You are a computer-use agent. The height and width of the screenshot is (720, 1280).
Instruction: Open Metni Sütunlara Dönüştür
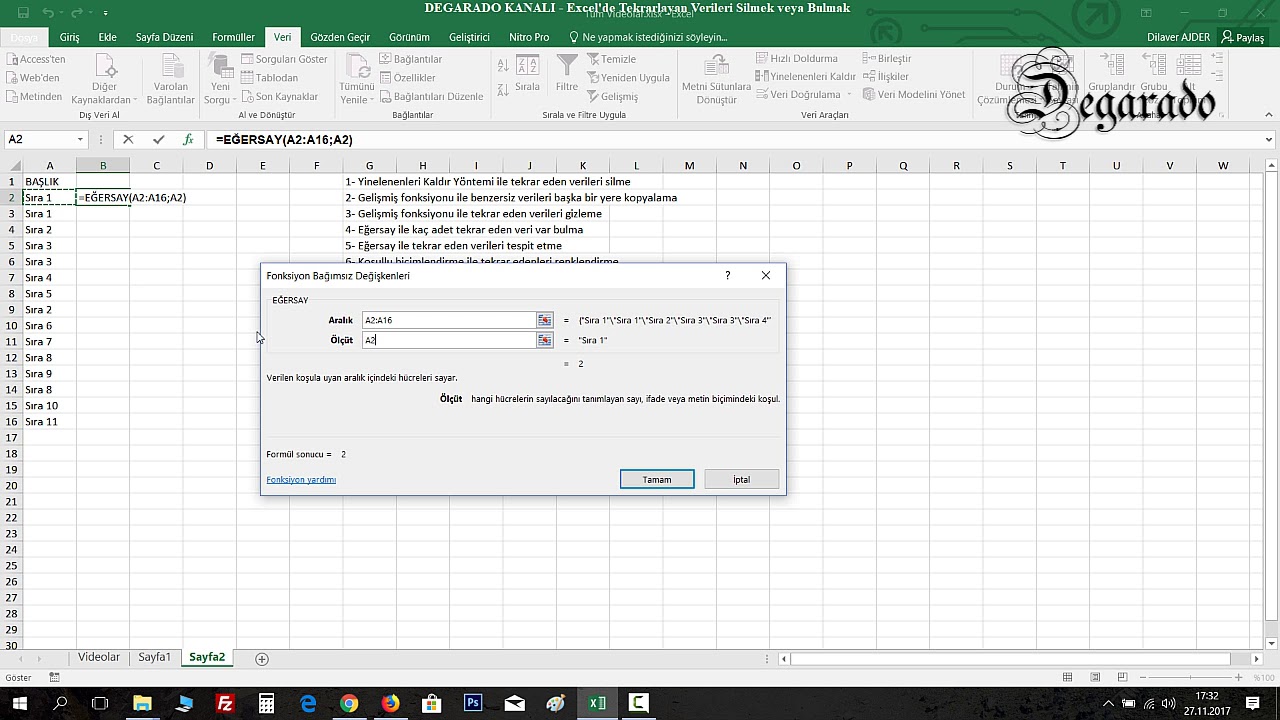[716, 78]
